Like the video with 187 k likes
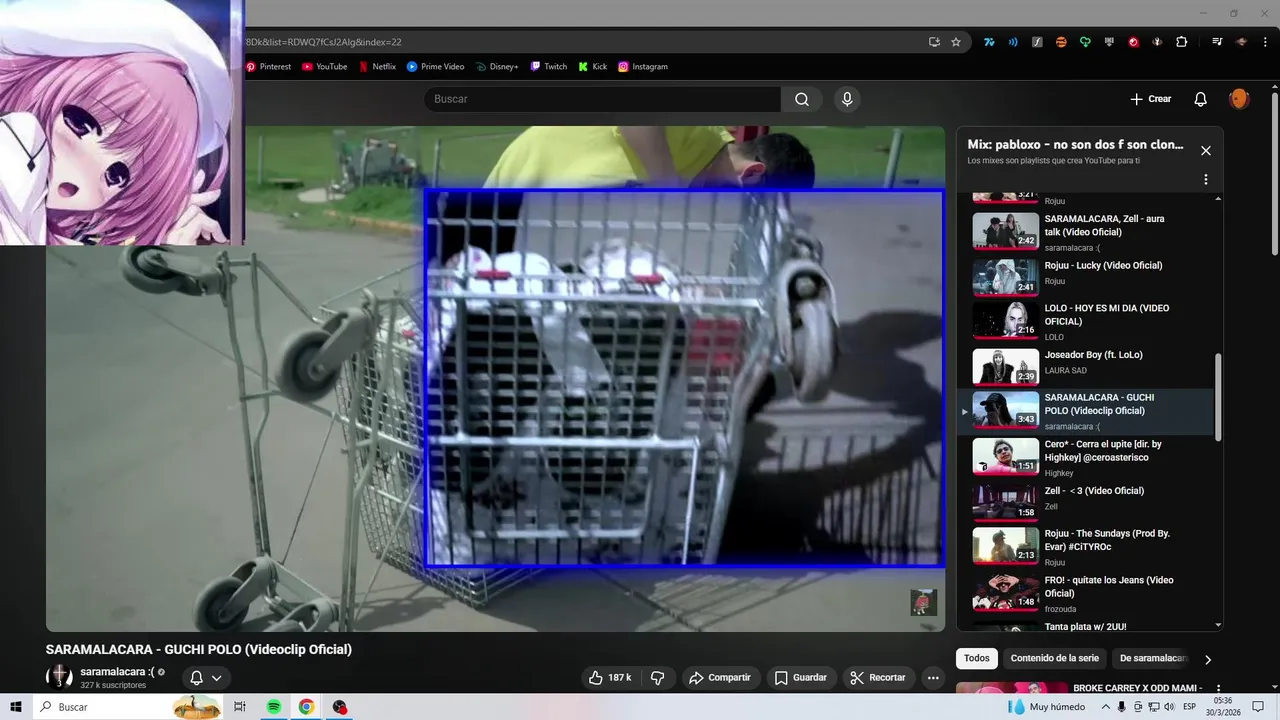This screenshot has width=1280, height=720. pyautogui.click(x=610, y=677)
